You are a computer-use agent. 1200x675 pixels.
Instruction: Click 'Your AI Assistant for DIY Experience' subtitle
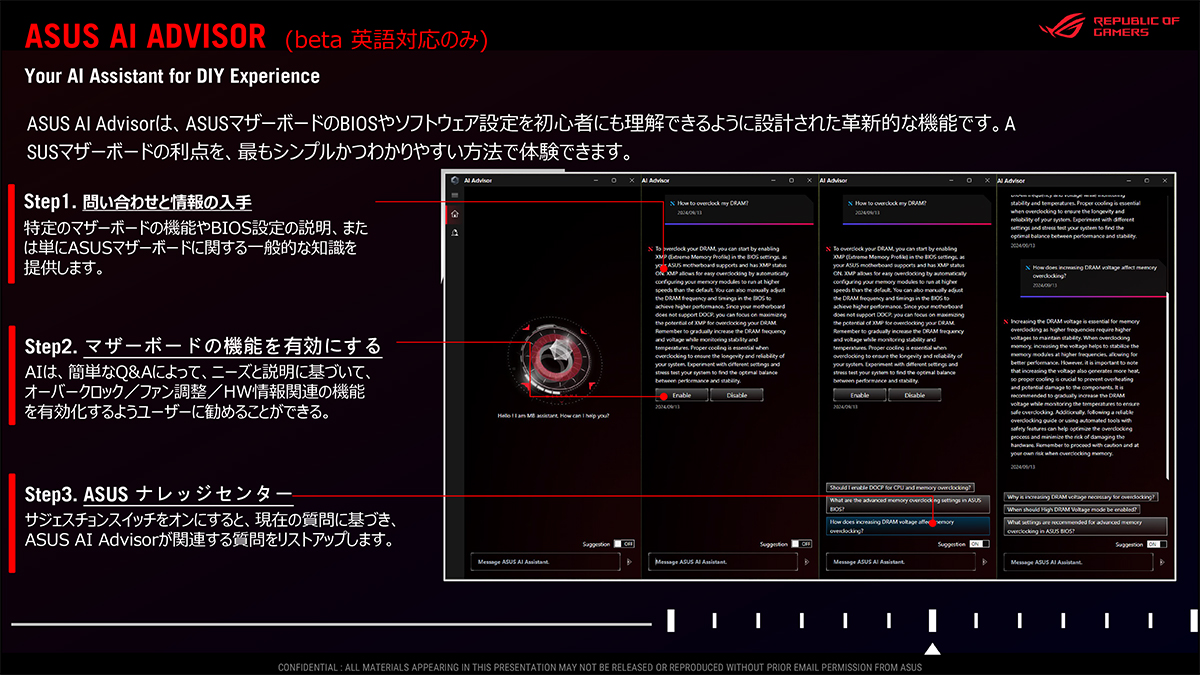172,76
